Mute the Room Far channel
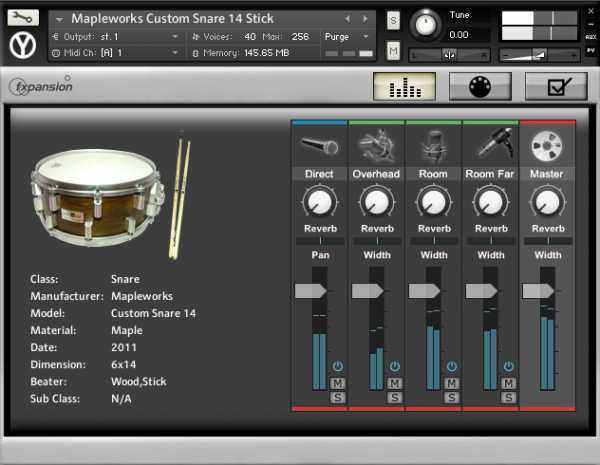Viewport: 600px width, 465px height. click(x=508, y=383)
